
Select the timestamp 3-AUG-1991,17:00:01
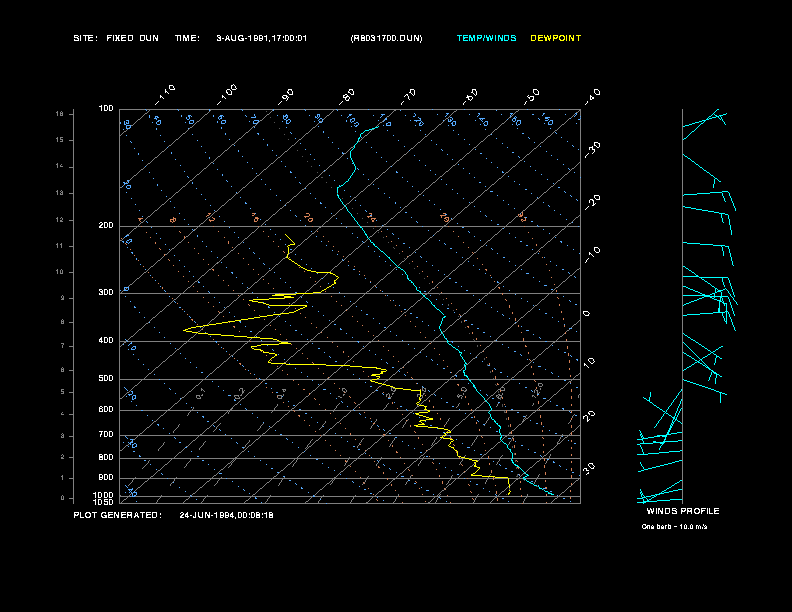point(262,38)
